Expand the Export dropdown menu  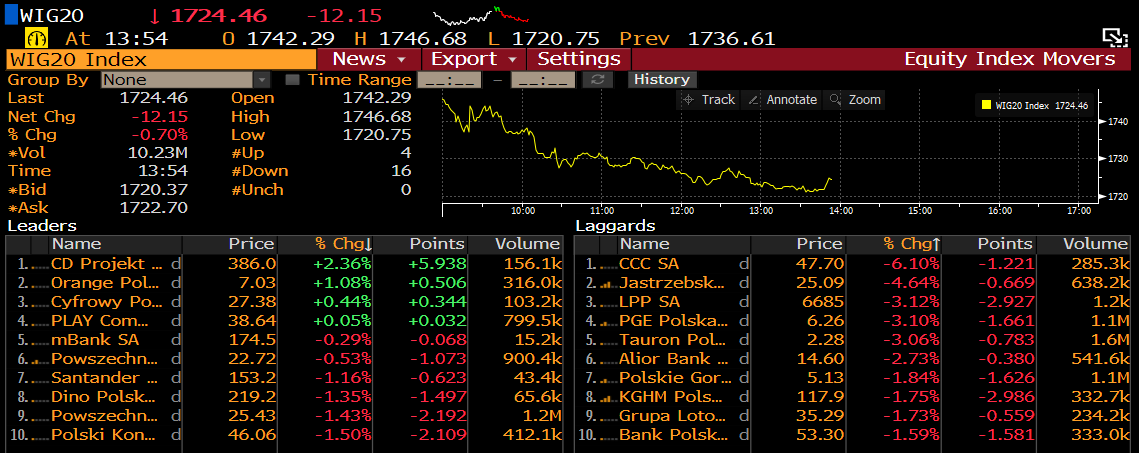474,59
